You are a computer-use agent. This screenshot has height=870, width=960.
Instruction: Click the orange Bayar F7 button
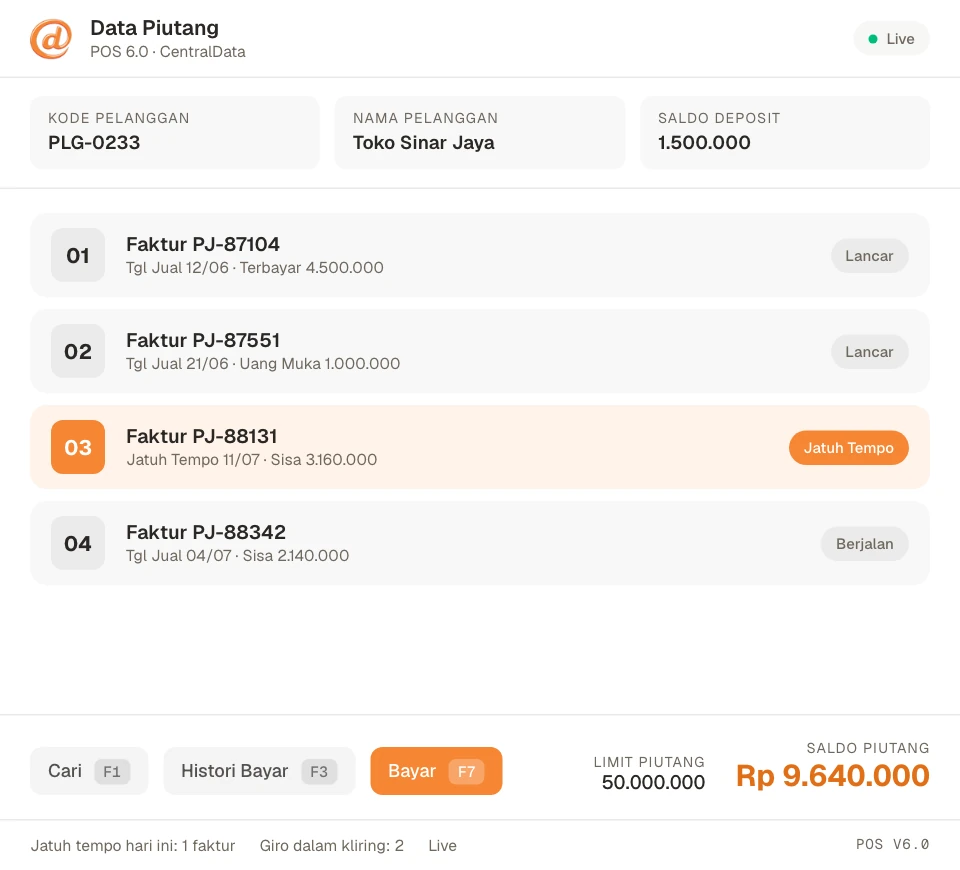click(x=436, y=771)
